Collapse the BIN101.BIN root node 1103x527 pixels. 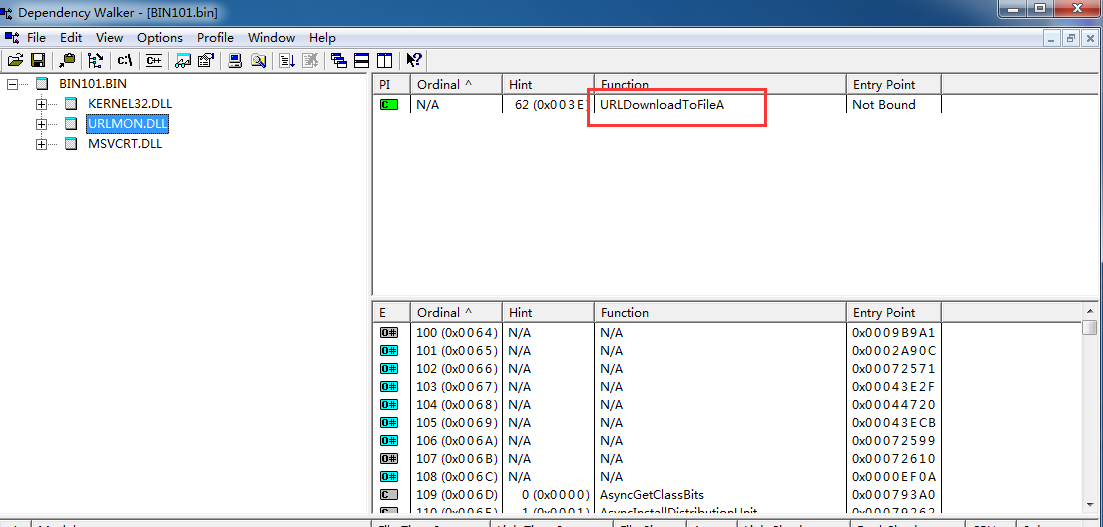point(12,84)
